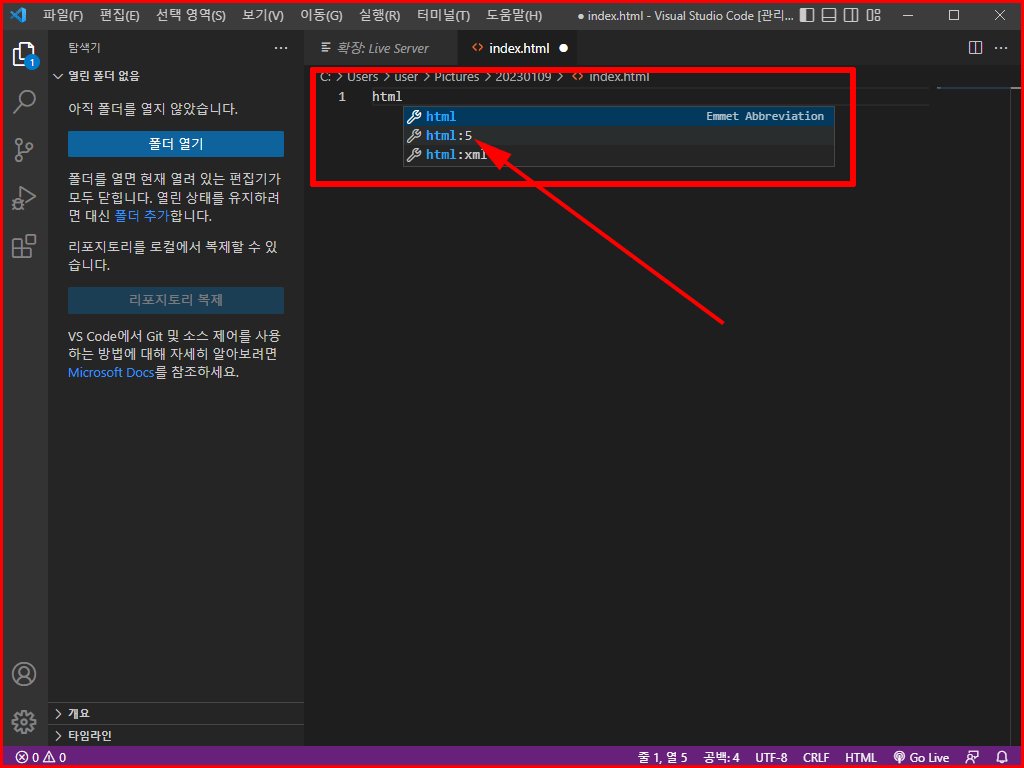
Task: Change indentation via '공백: 4'
Action: [721, 758]
